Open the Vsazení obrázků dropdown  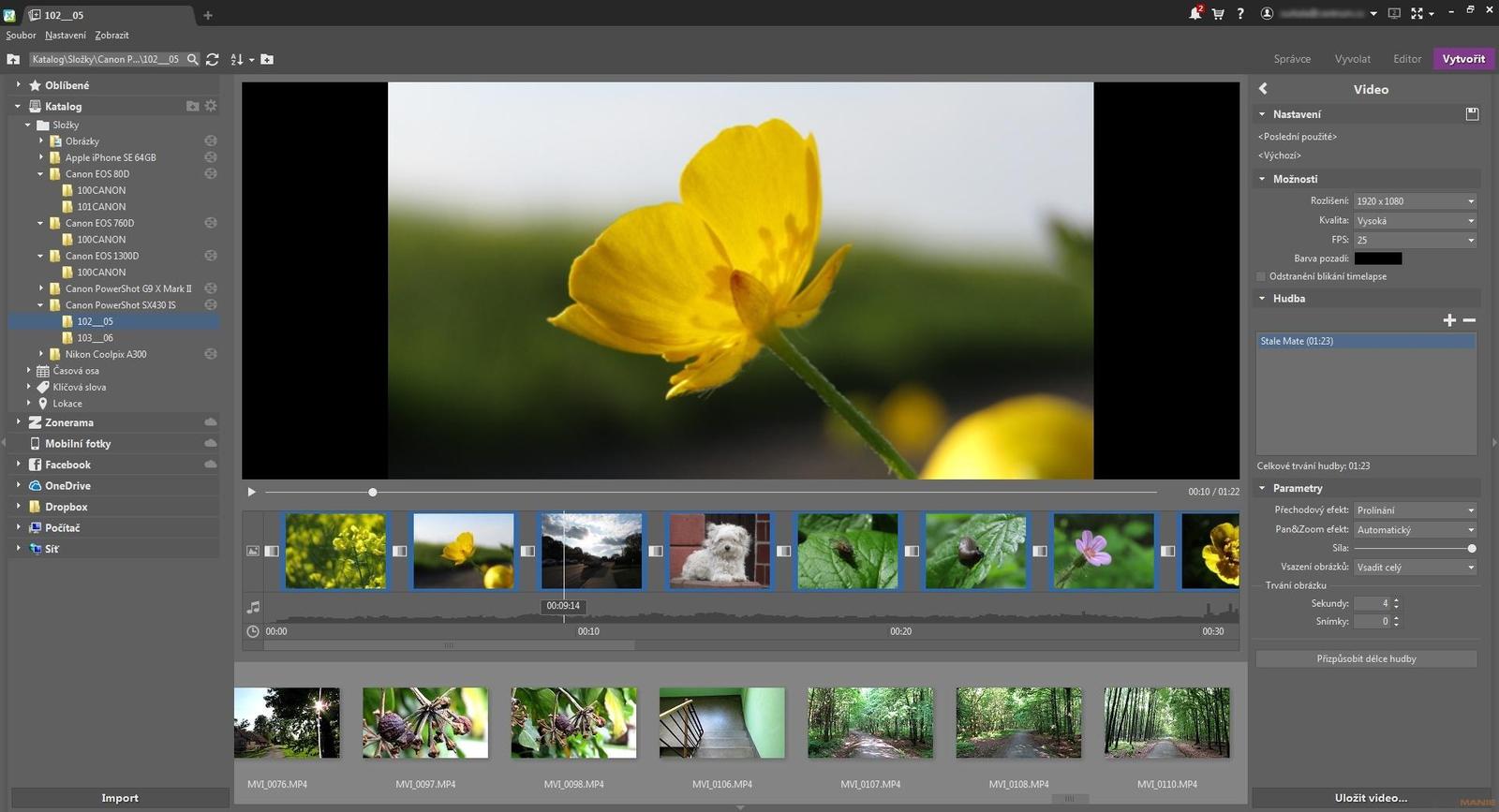1415,568
